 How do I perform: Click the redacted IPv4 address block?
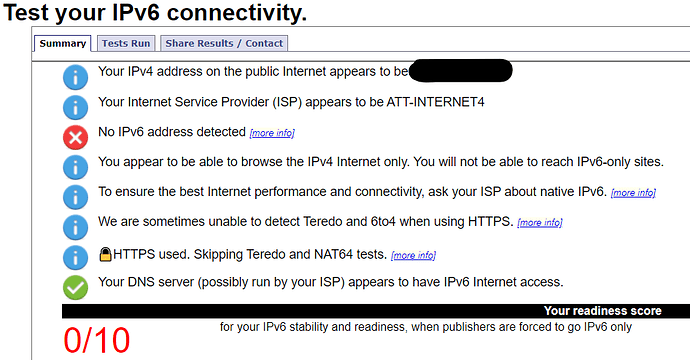pyautogui.click(x=460, y=70)
